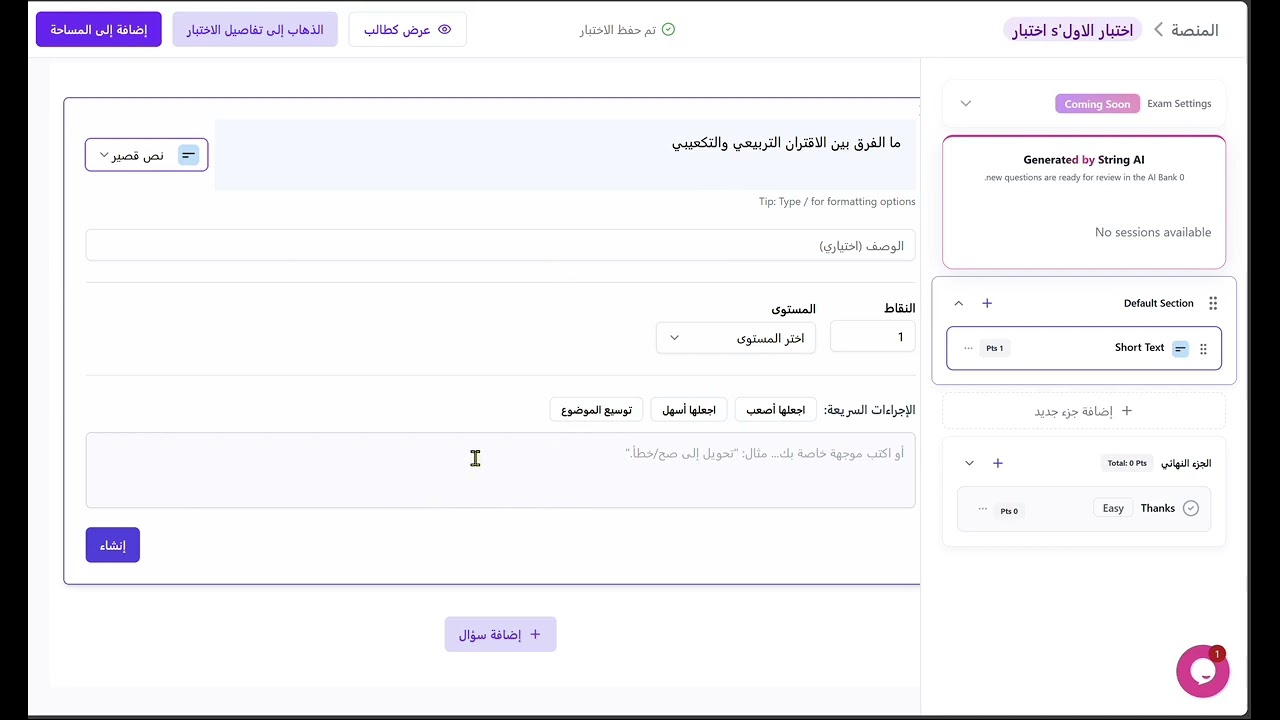Click the Coming Soon badge
Screen dimensions: 1280x720
(x=1097, y=104)
